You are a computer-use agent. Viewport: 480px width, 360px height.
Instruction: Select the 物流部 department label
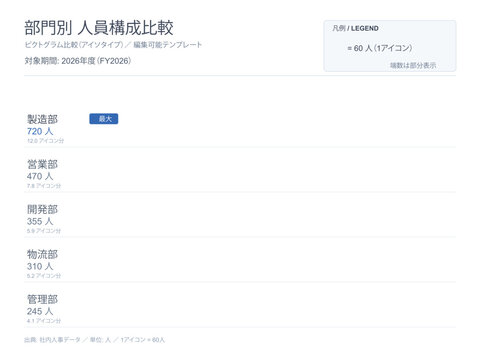(42, 254)
